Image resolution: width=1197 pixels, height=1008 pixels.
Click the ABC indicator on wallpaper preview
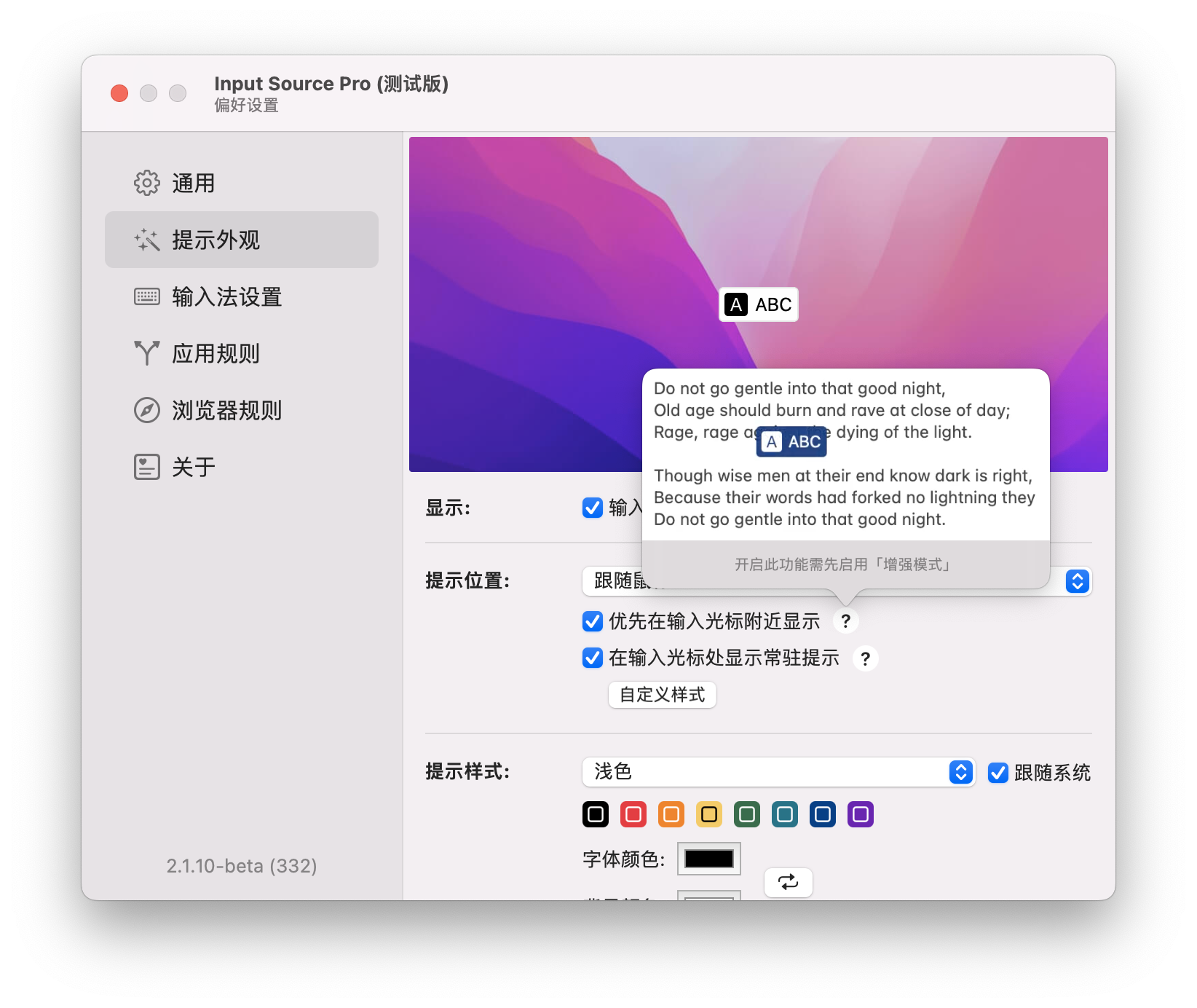759,304
